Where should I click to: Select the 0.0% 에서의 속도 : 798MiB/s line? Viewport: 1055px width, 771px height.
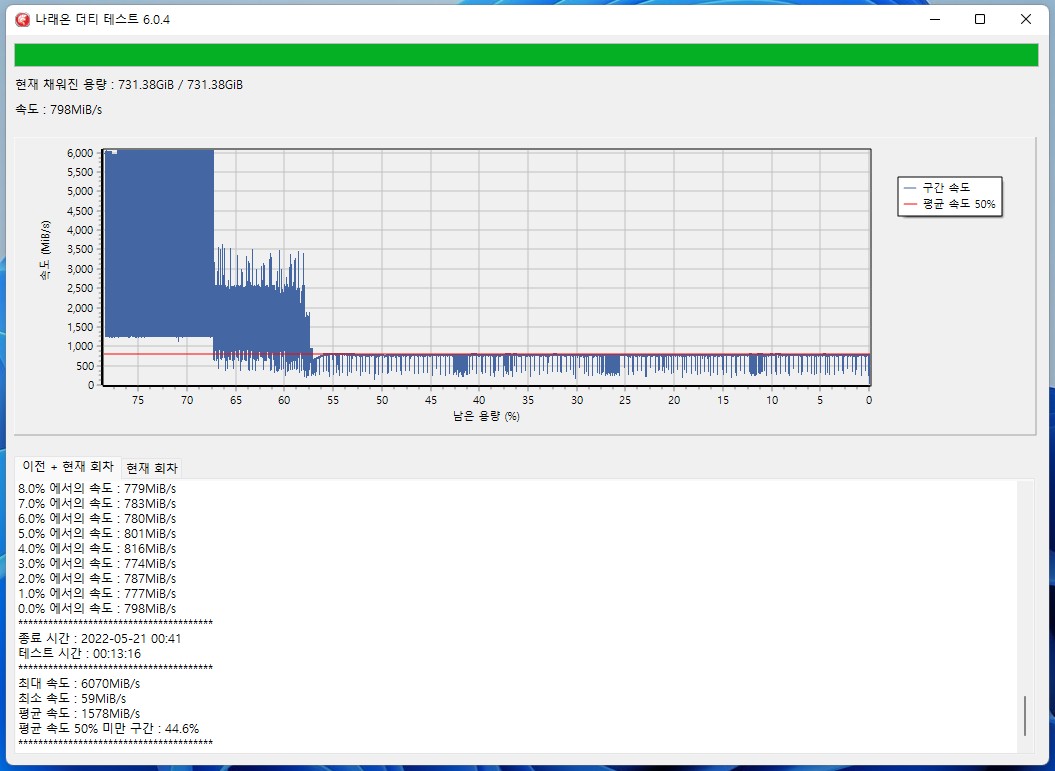point(97,608)
